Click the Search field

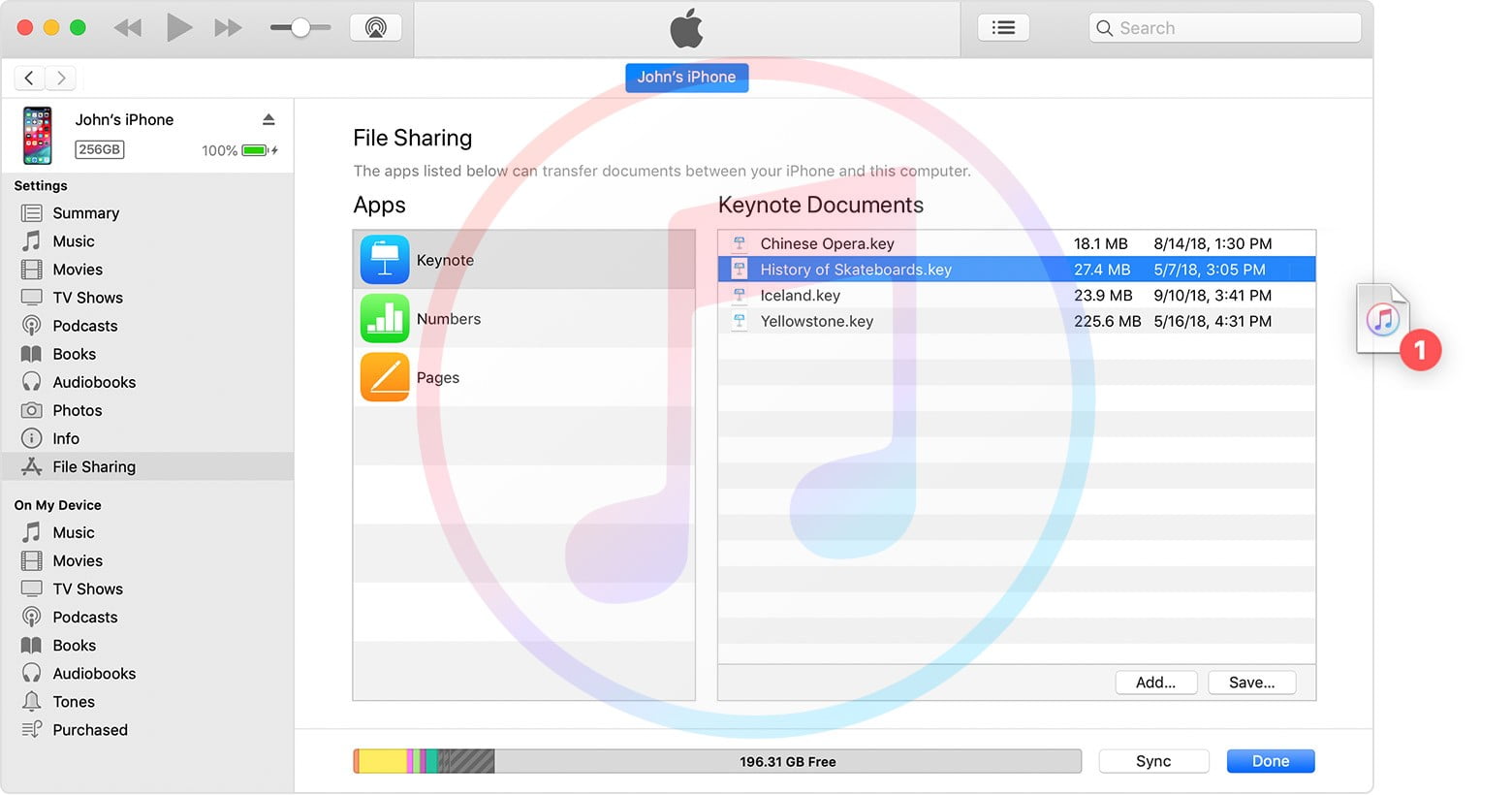click(1225, 28)
